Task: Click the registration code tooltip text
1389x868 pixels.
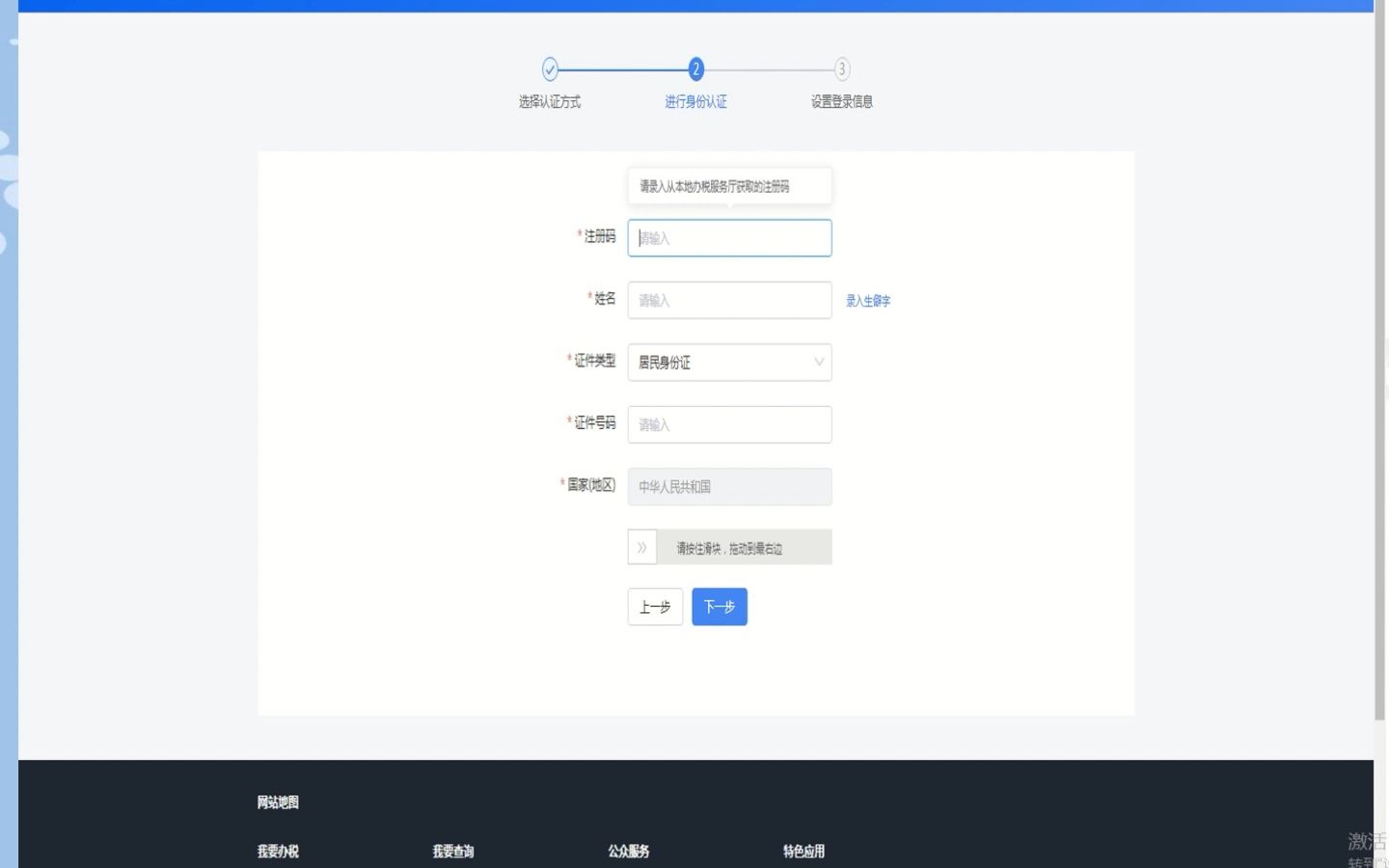Action: (715, 187)
